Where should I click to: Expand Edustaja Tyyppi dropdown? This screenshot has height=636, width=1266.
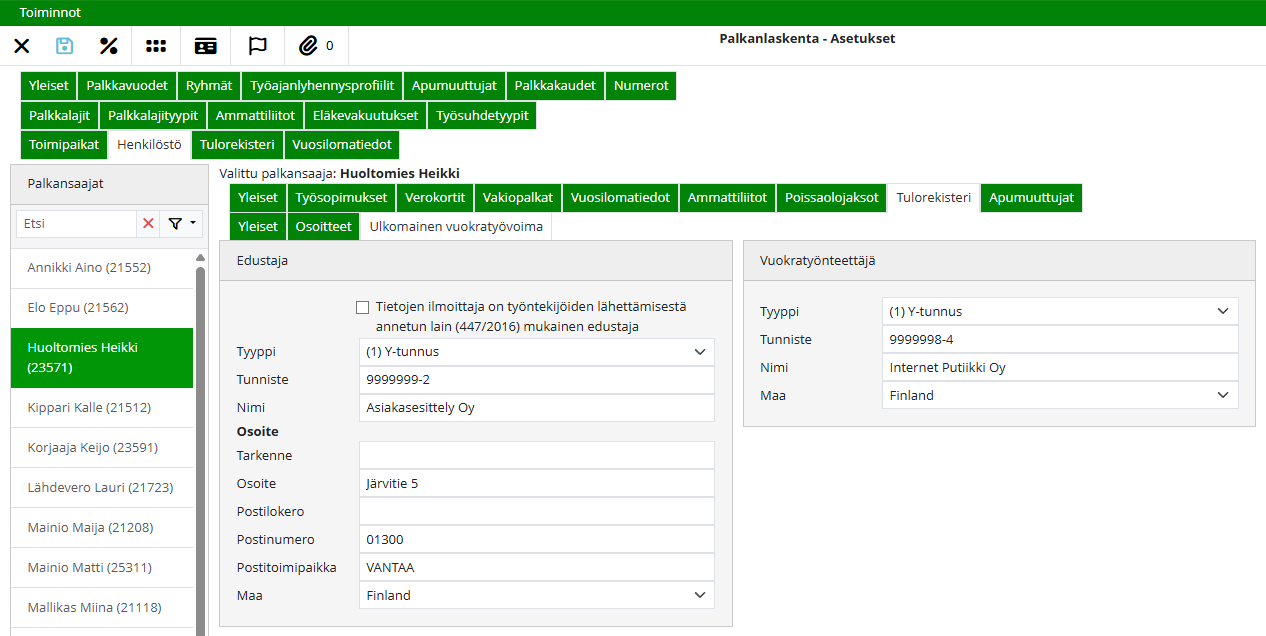536,352
